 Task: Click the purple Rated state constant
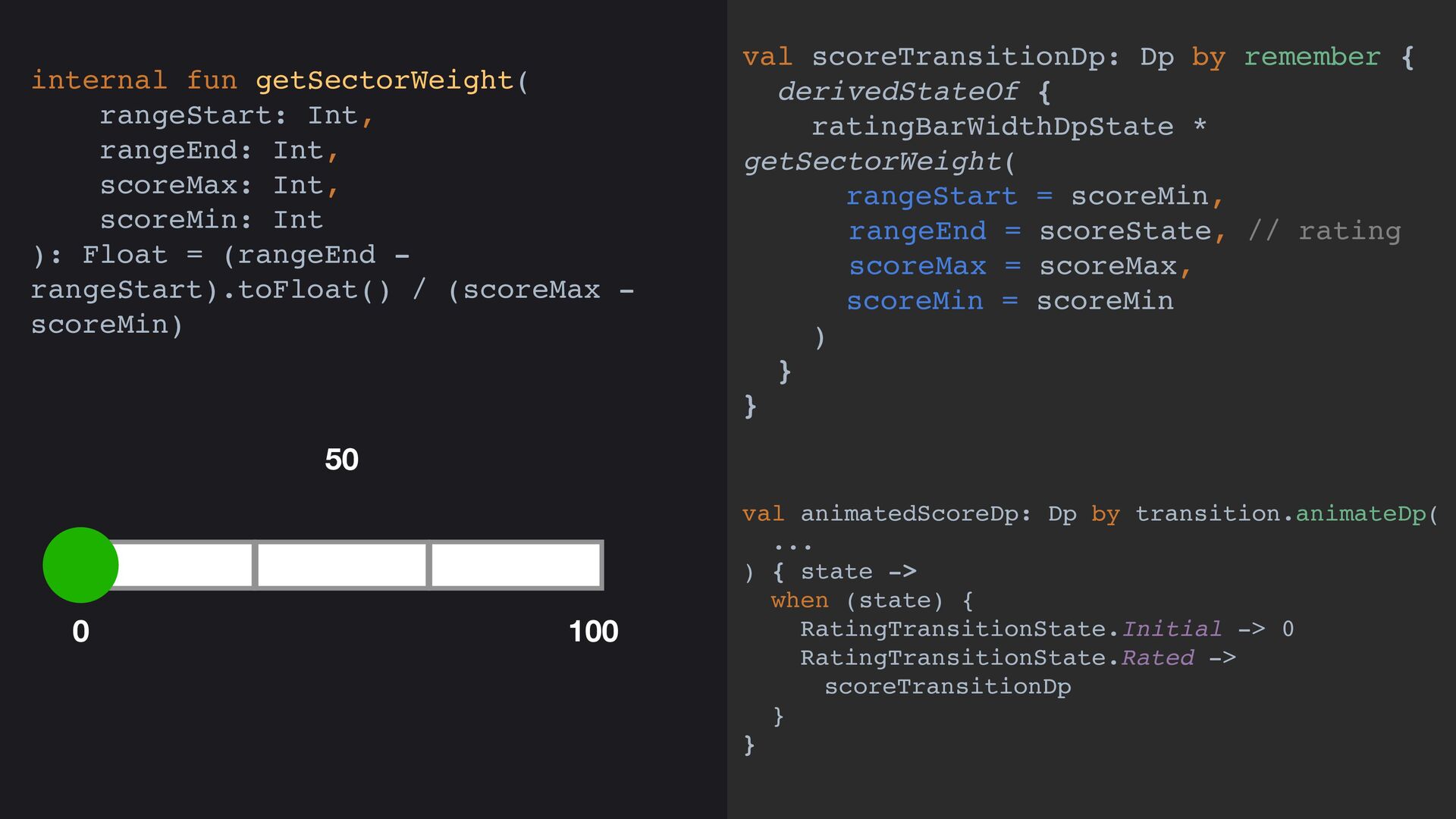point(1158,658)
